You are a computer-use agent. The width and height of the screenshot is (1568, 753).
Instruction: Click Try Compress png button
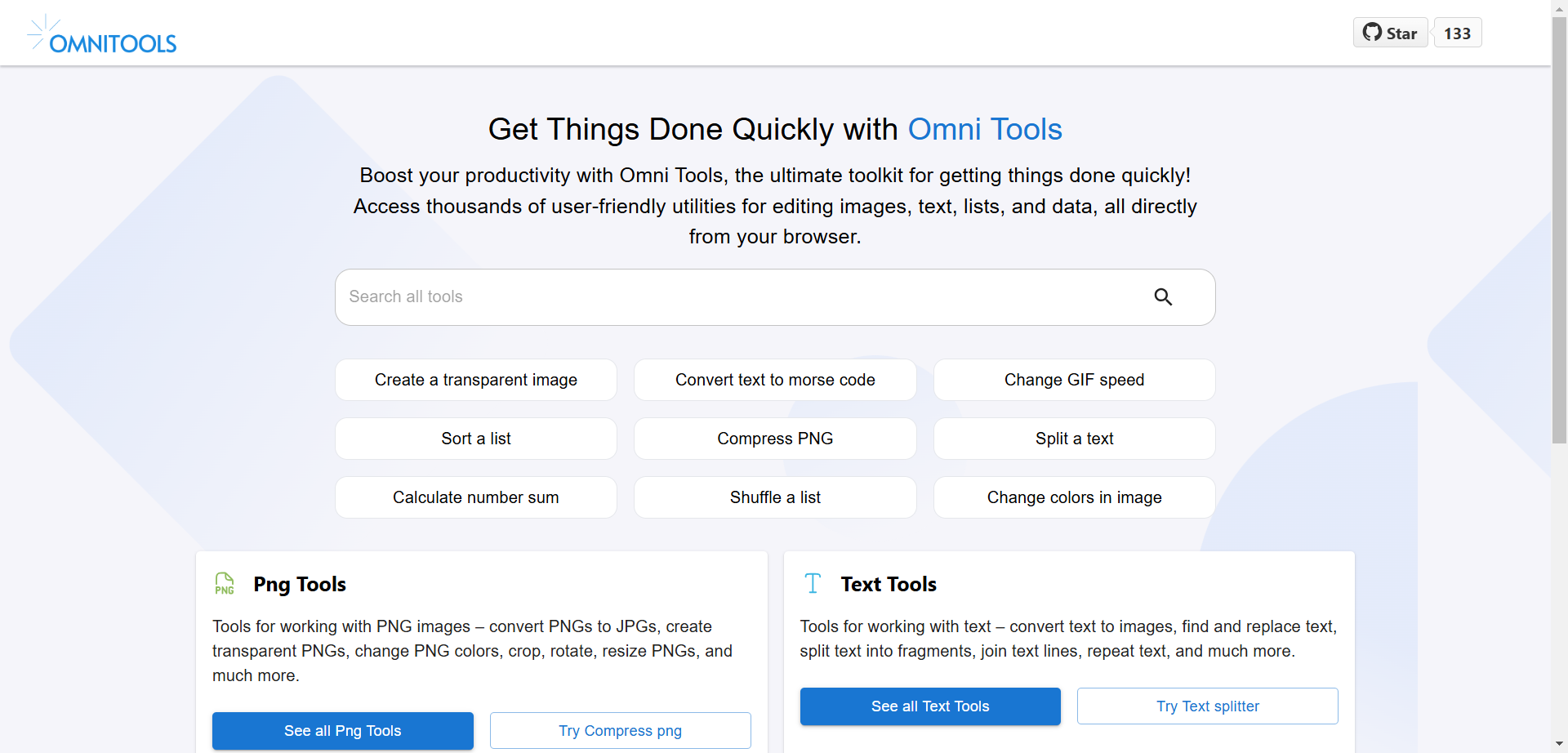tap(620, 730)
